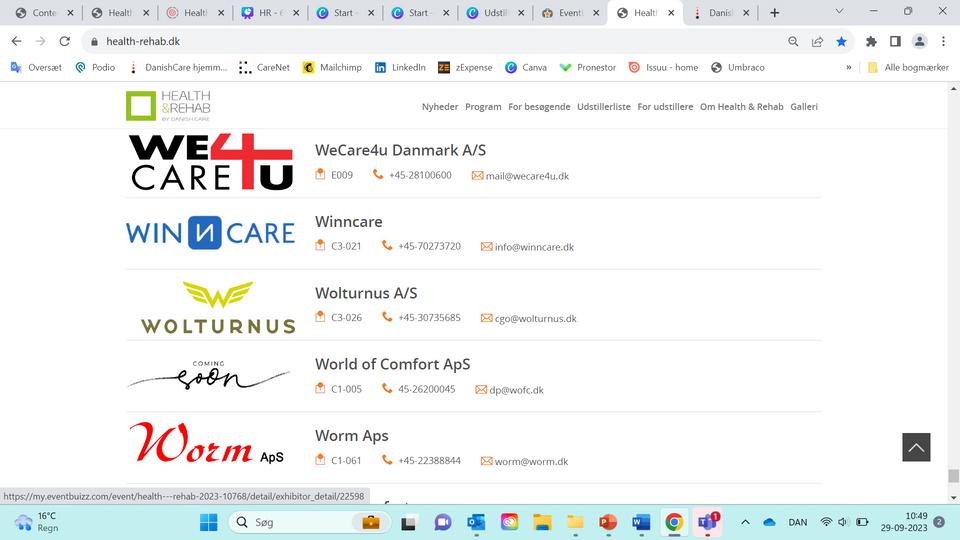Click email mail@wecare4u.dk

527,176
